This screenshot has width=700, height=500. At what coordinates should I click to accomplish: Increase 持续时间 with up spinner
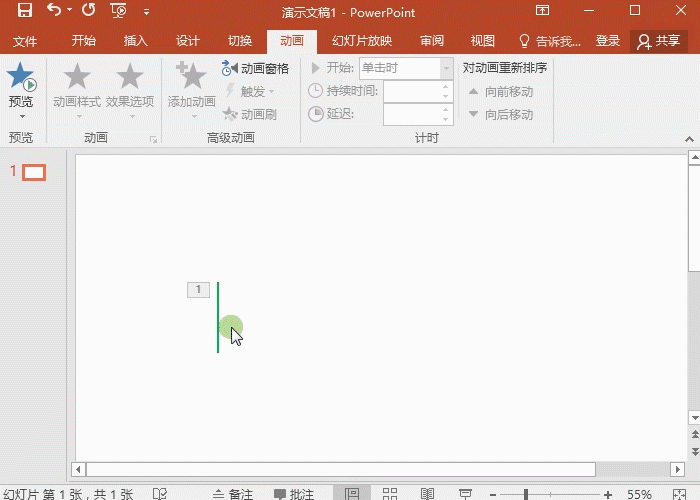(446, 86)
